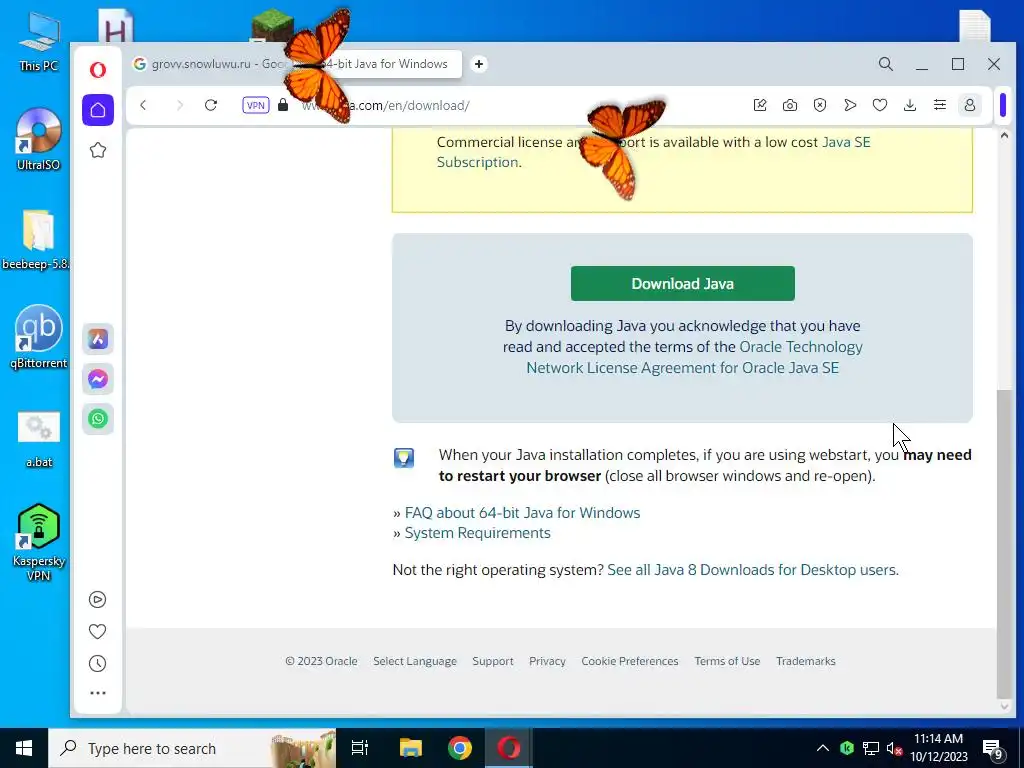Add page to bookmarks with heart icon
The width and height of the screenshot is (1024, 768).
(880, 105)
